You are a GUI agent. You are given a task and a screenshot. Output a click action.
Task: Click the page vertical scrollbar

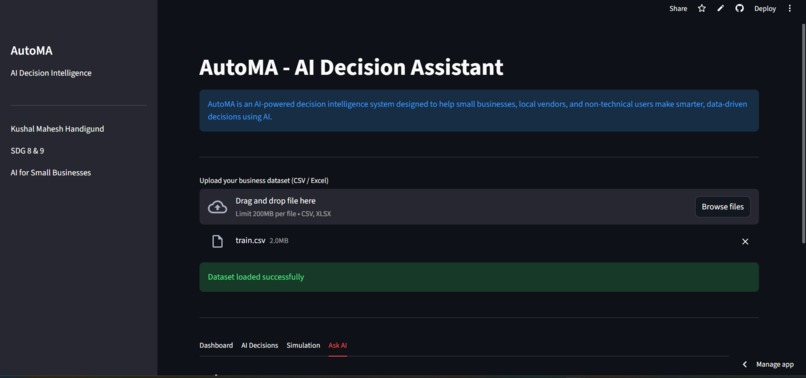pos(803,134)
